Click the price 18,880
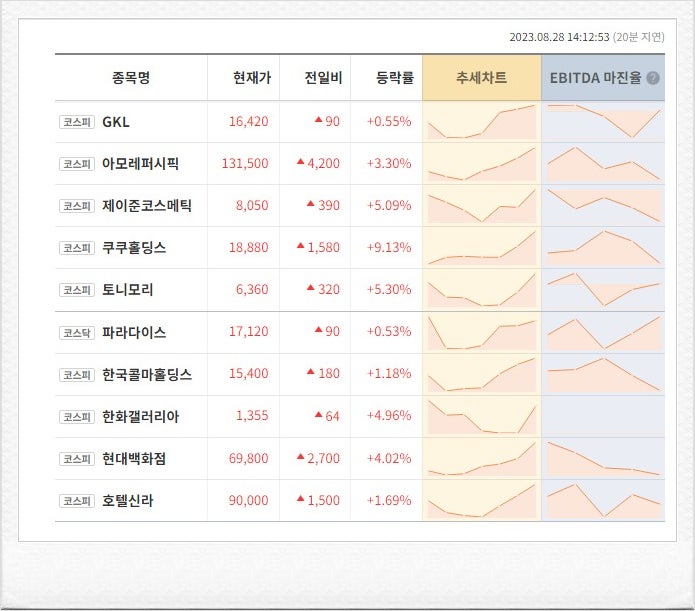695x611 pixels. pyautogui.click(x=249, y=247)
